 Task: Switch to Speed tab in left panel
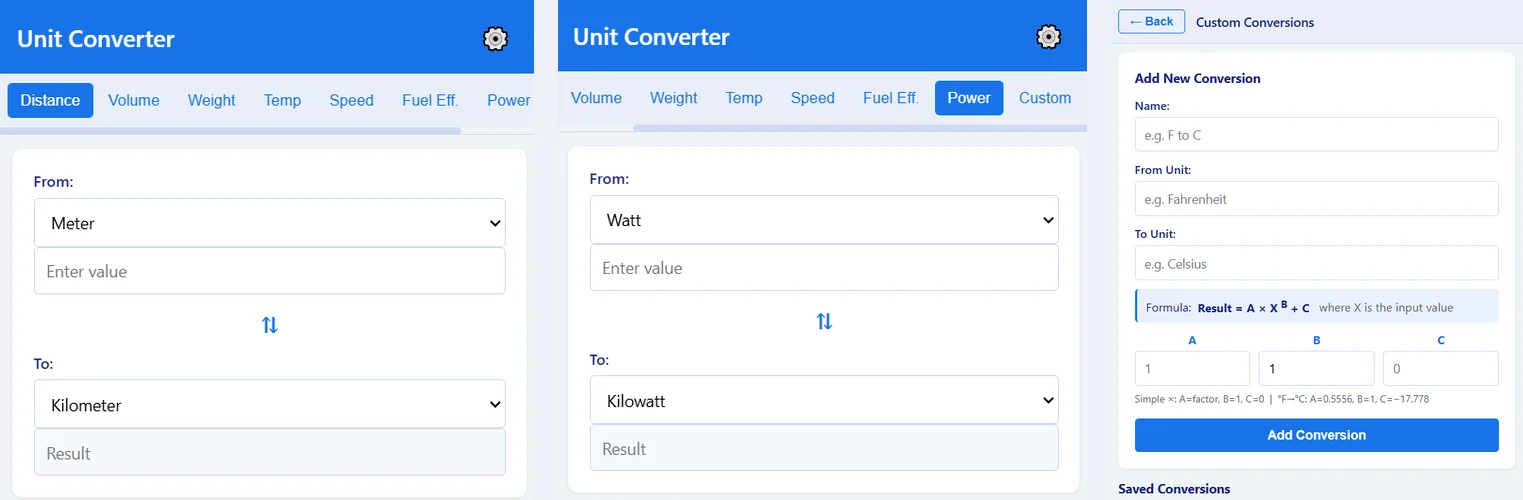[x=352, y=100]
